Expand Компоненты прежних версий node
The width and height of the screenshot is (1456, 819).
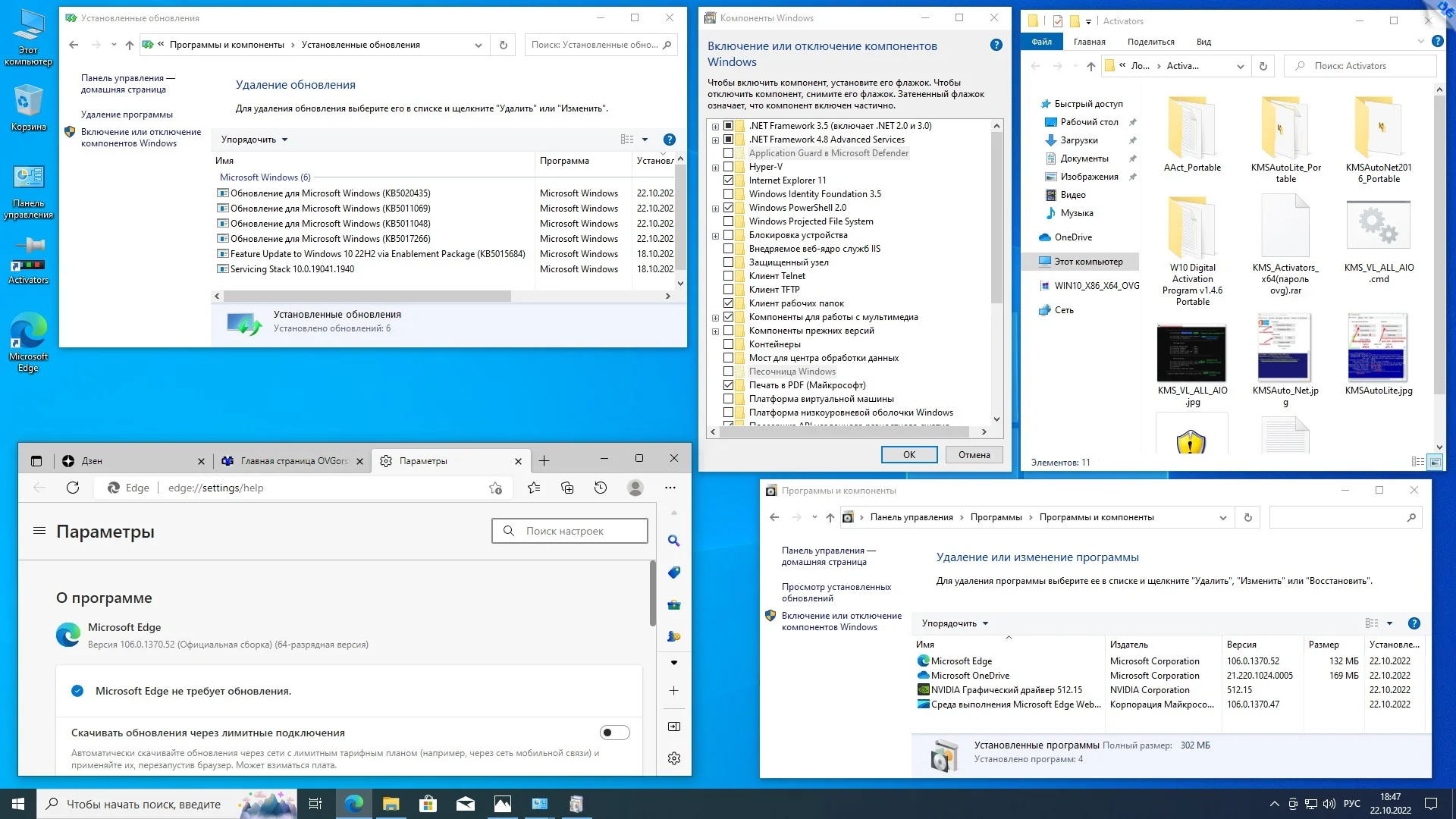[715, 331]
